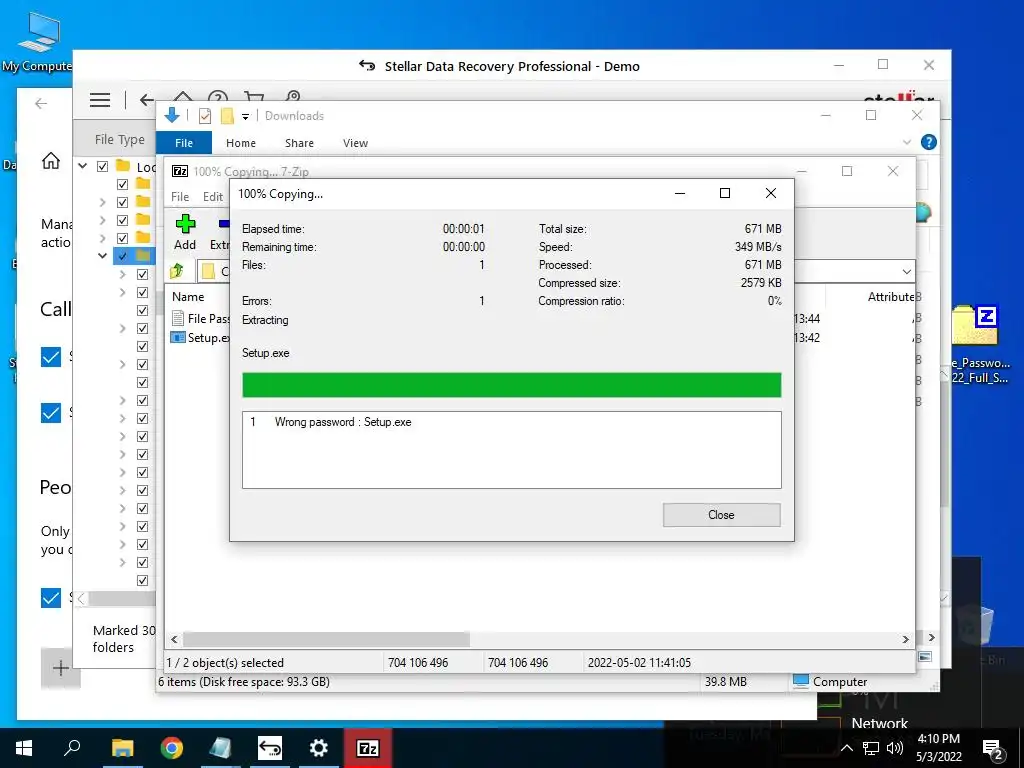Image resolution: width=1024 pixels, height=768 pixels.
Task: Switch to the Home ribbon tab
Action: (241, 143)
